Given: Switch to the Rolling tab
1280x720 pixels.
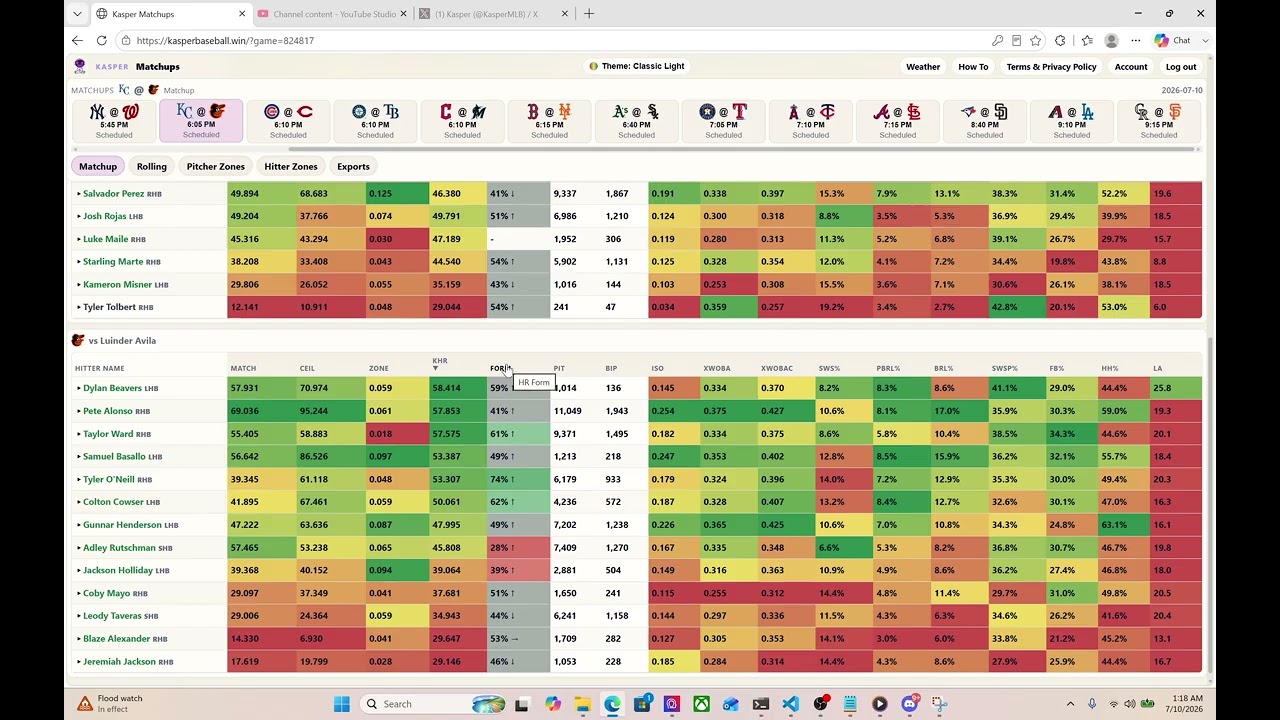Looking at the screenshot, I should pyautogui.click(x=152, y=166).
